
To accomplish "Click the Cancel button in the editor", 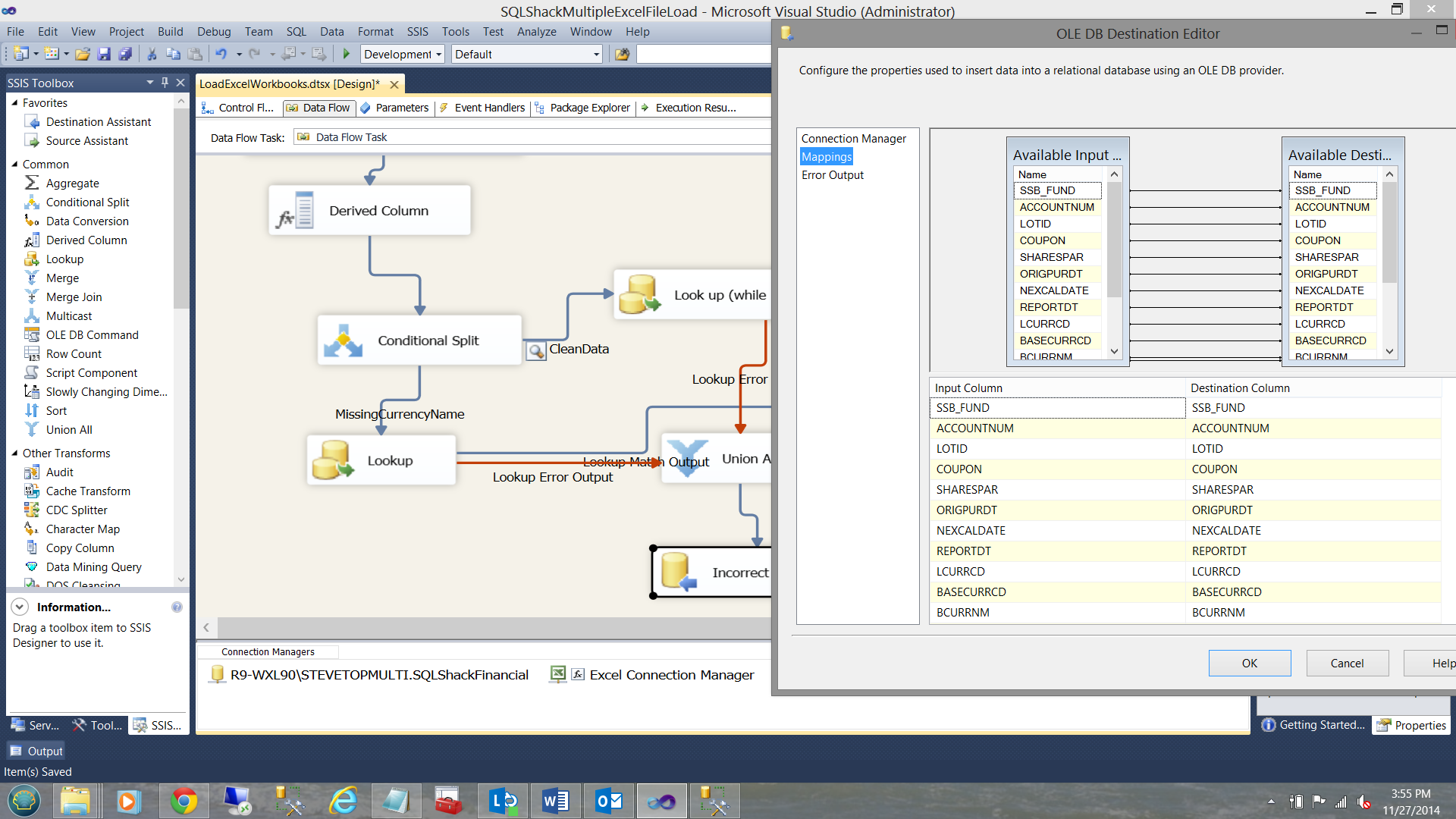I will point(1347,663).
